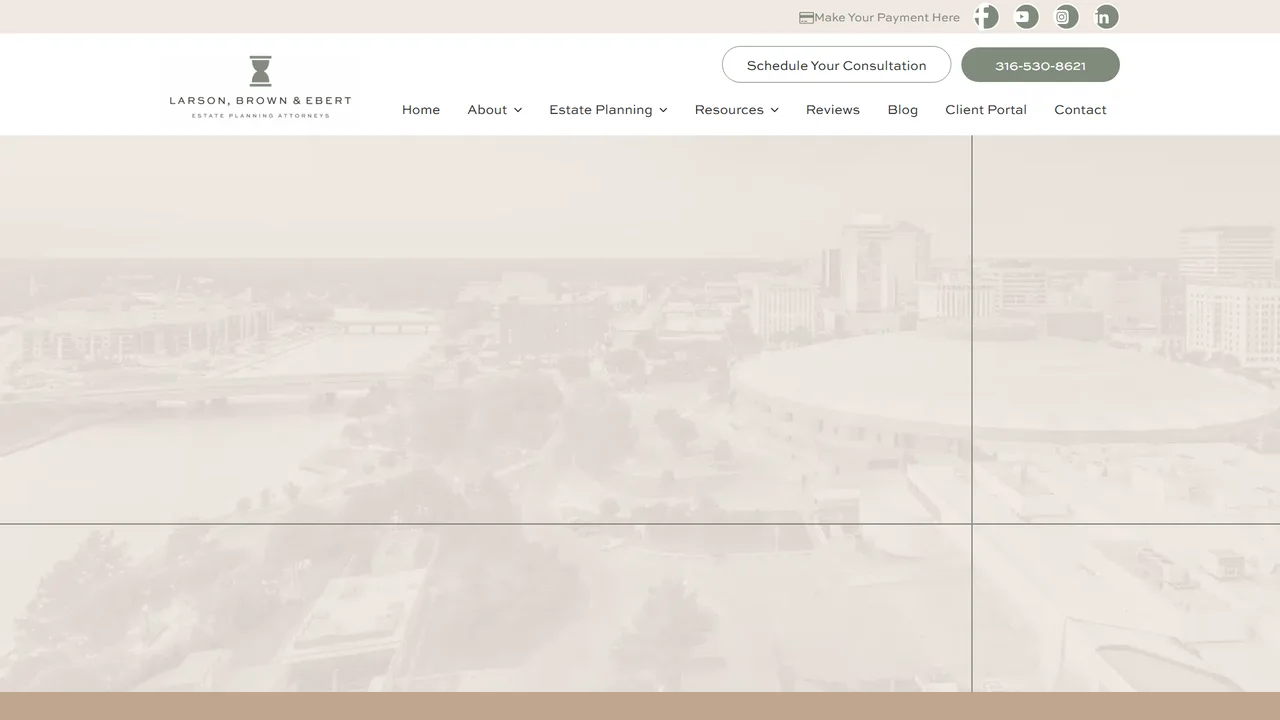Image resolution: width=1280 pixels, height=720 pixels.
Task: Go to the Home menu item
Action: 421,110
